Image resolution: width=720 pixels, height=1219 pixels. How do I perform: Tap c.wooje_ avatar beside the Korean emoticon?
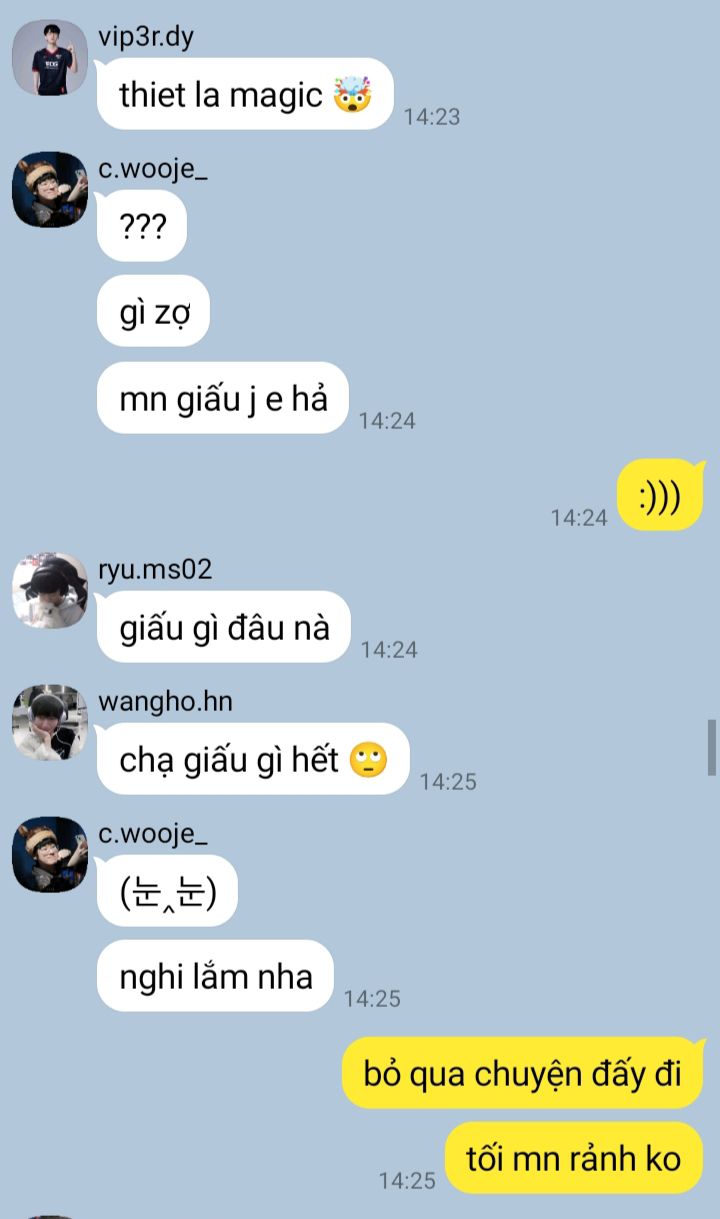tap(50, 854)
